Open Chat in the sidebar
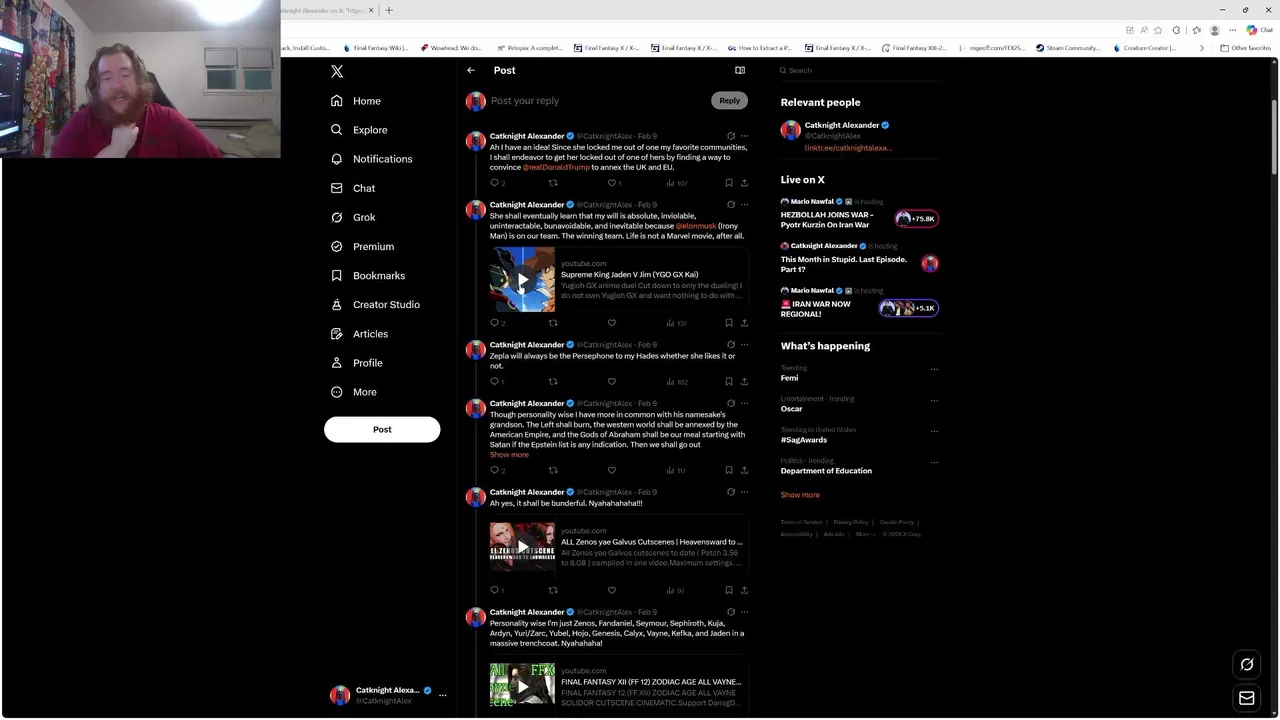The image size is (1280, 720). (x=352, y=188)
